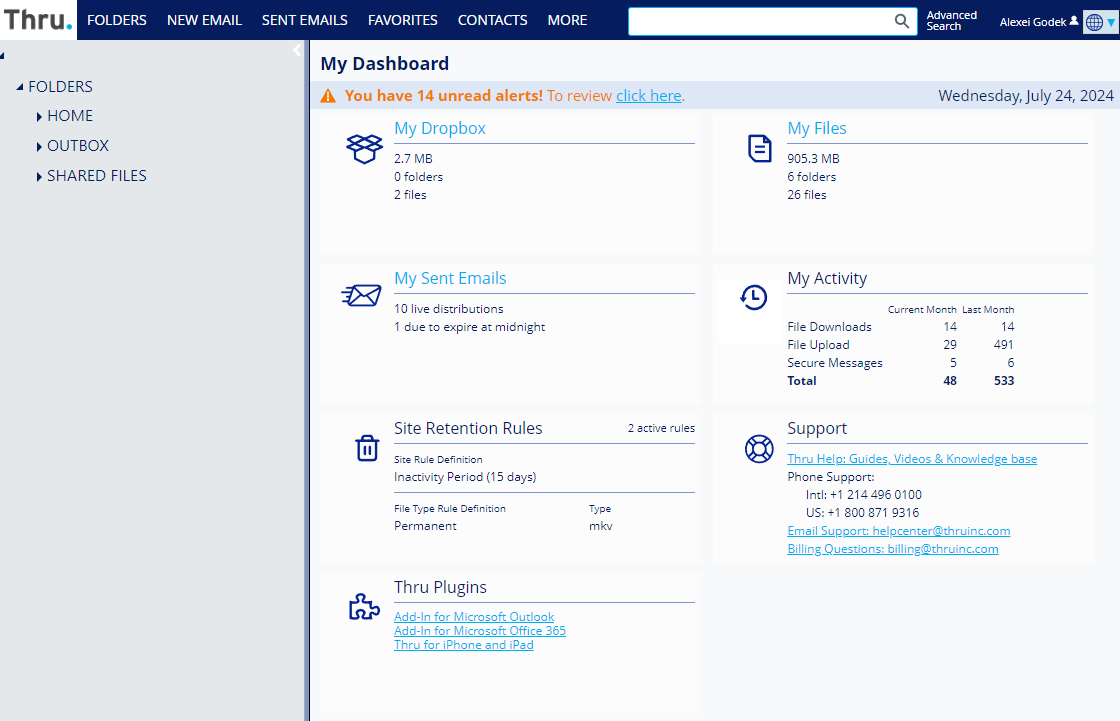Image resolution: width=1120 pixels, height=721 pixels.
Task: Expand the HOME folder tree node
Action: click(x=39, y=117)
